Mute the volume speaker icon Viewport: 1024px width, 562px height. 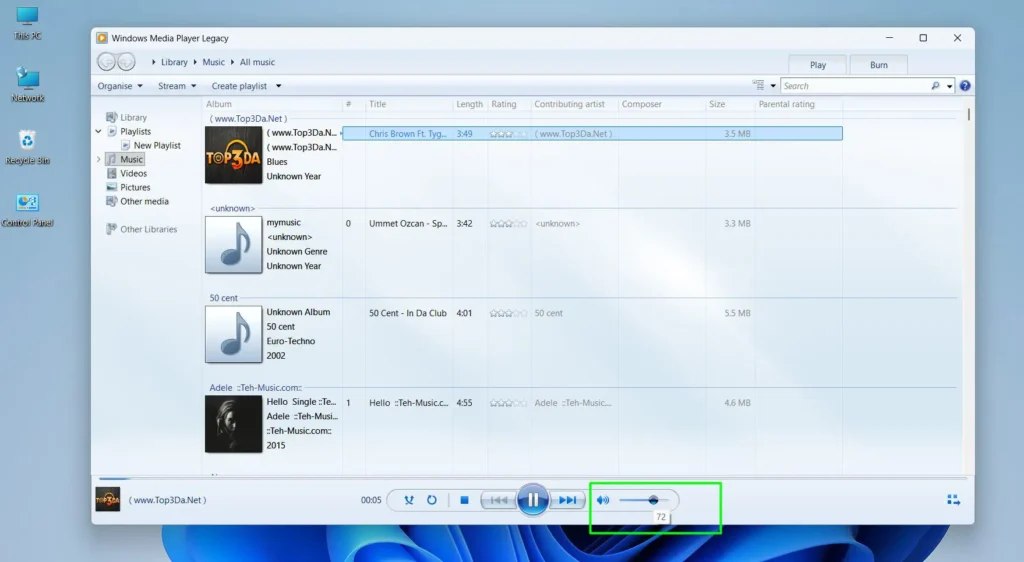click(603, 500)
